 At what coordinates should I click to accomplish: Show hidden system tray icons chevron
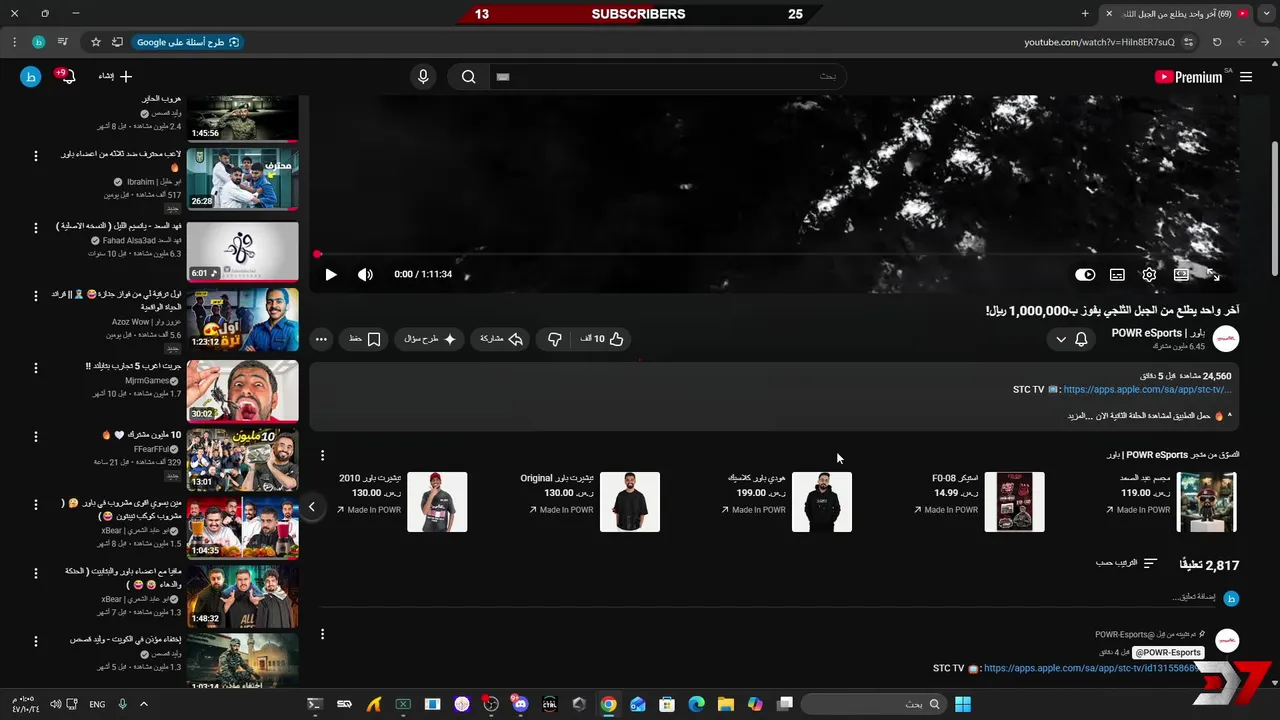(x=144, y=704)
